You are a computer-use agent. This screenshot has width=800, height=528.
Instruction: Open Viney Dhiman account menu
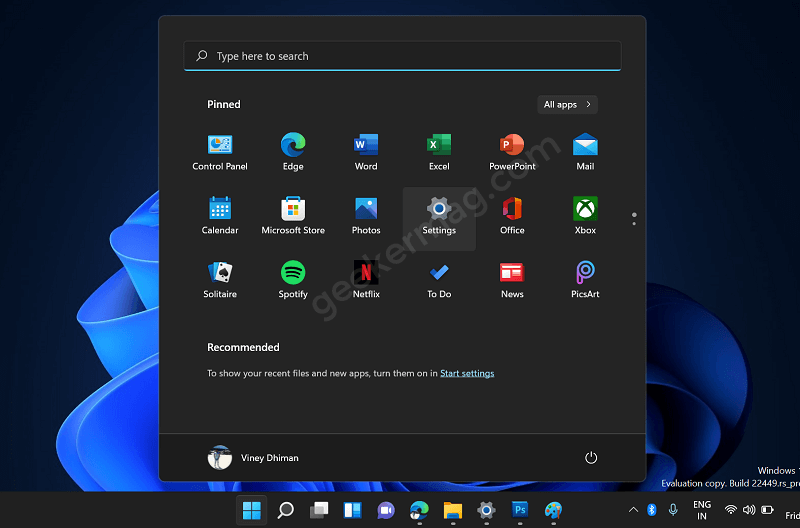254,458
